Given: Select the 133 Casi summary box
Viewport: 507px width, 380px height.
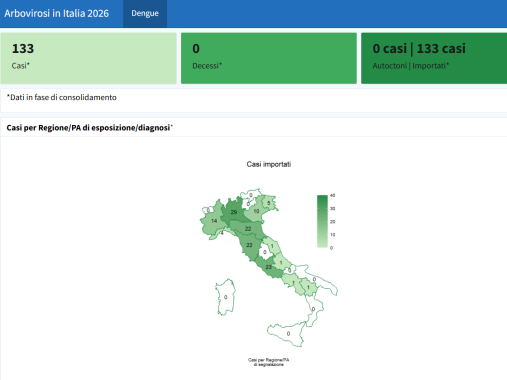Looking at the screenshot, I should pos(88,58).
